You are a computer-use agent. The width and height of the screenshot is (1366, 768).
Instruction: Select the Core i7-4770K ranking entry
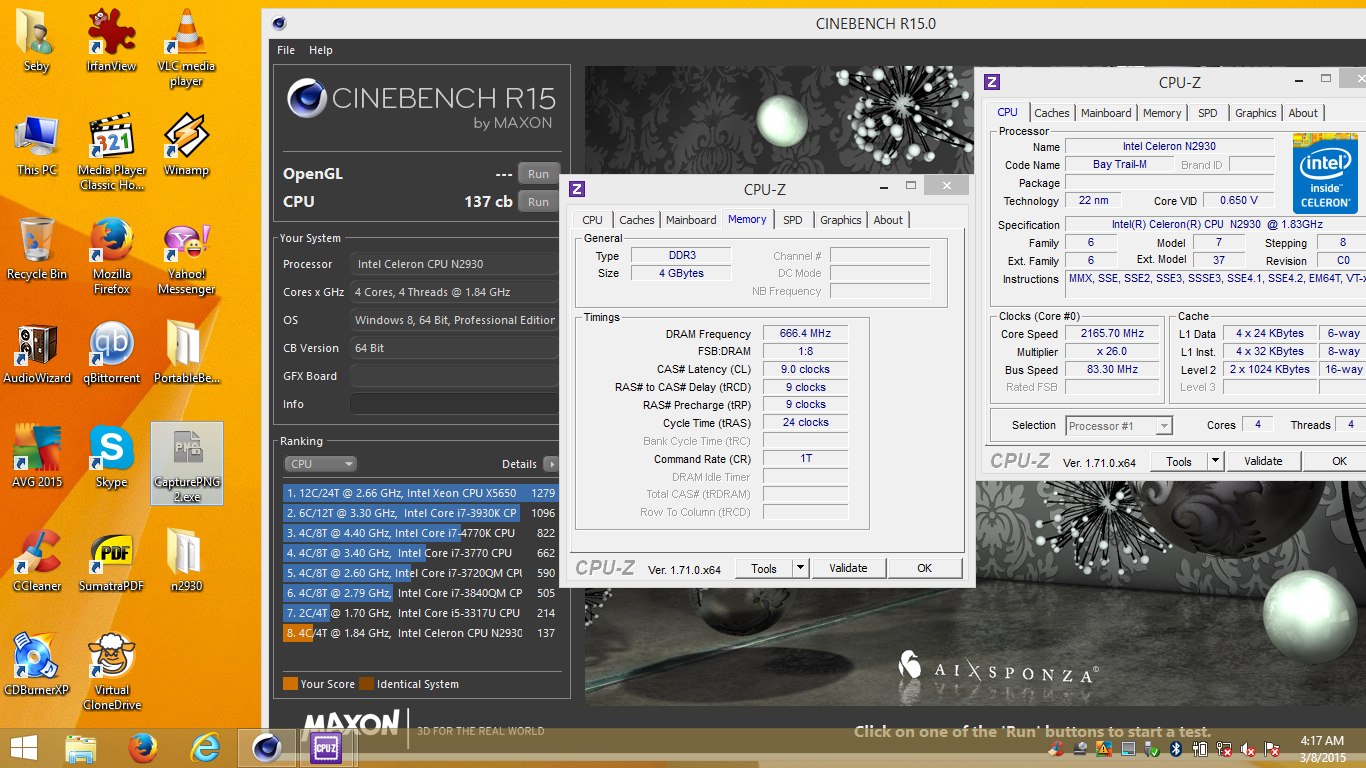(x=420, y=533)
